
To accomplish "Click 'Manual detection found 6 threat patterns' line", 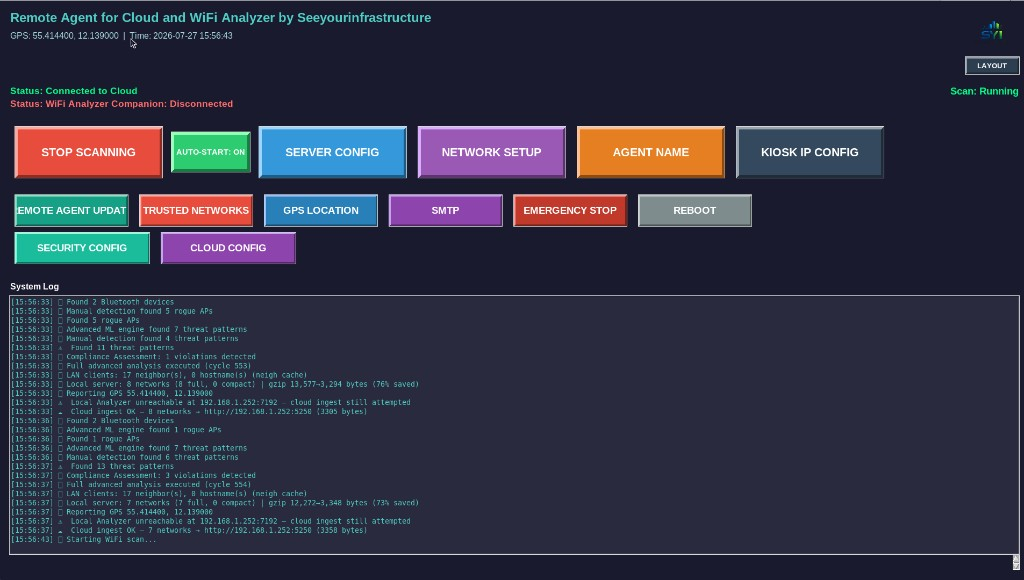I will point(124,457).
